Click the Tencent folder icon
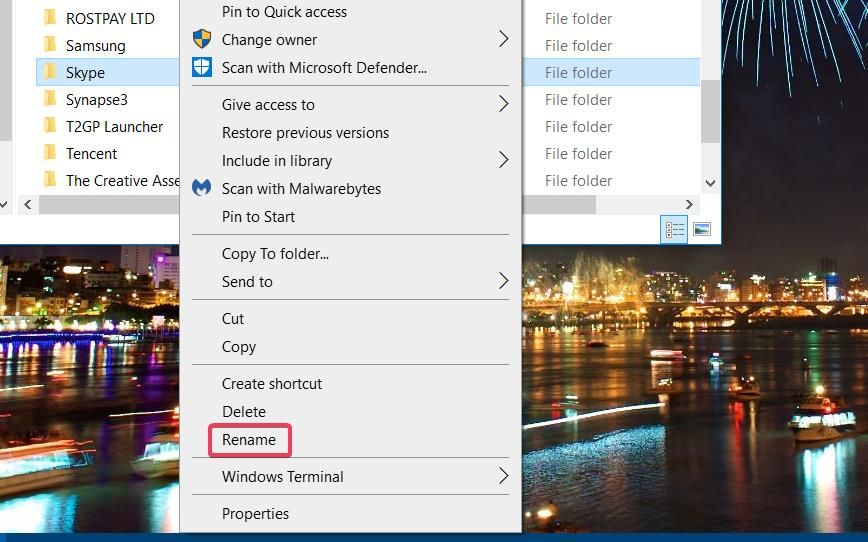 click(x=50, y=152)
